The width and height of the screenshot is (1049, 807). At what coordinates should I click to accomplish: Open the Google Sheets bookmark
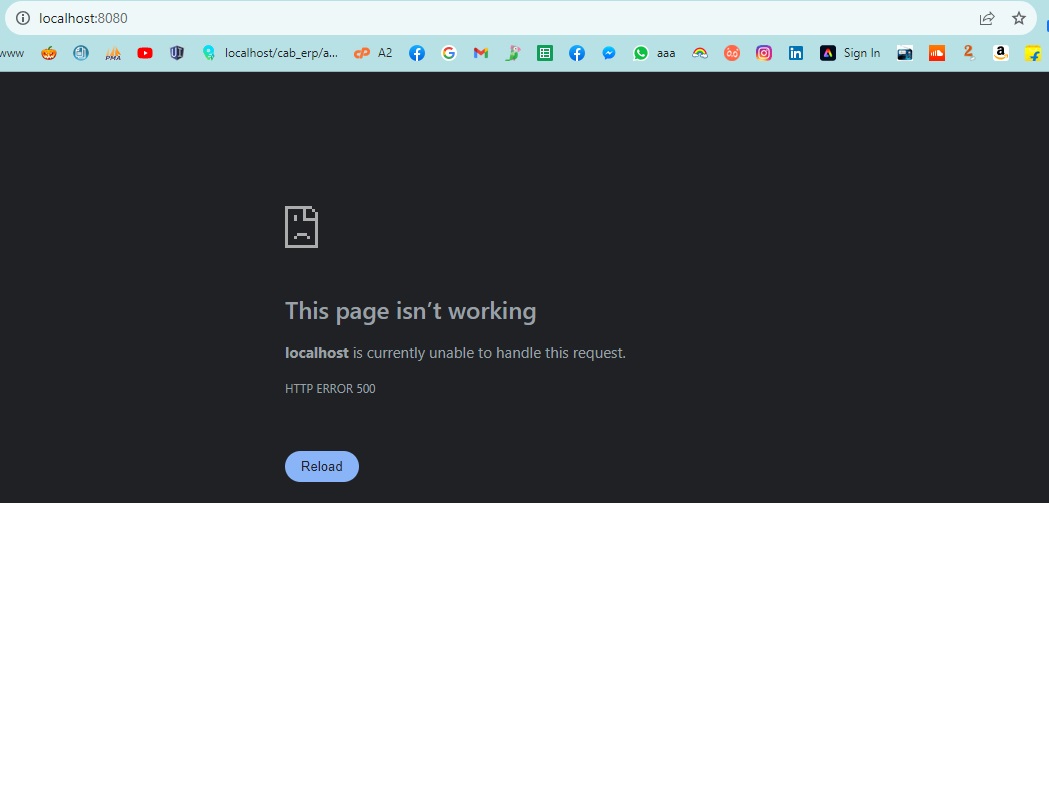click(x=545, y=53)
